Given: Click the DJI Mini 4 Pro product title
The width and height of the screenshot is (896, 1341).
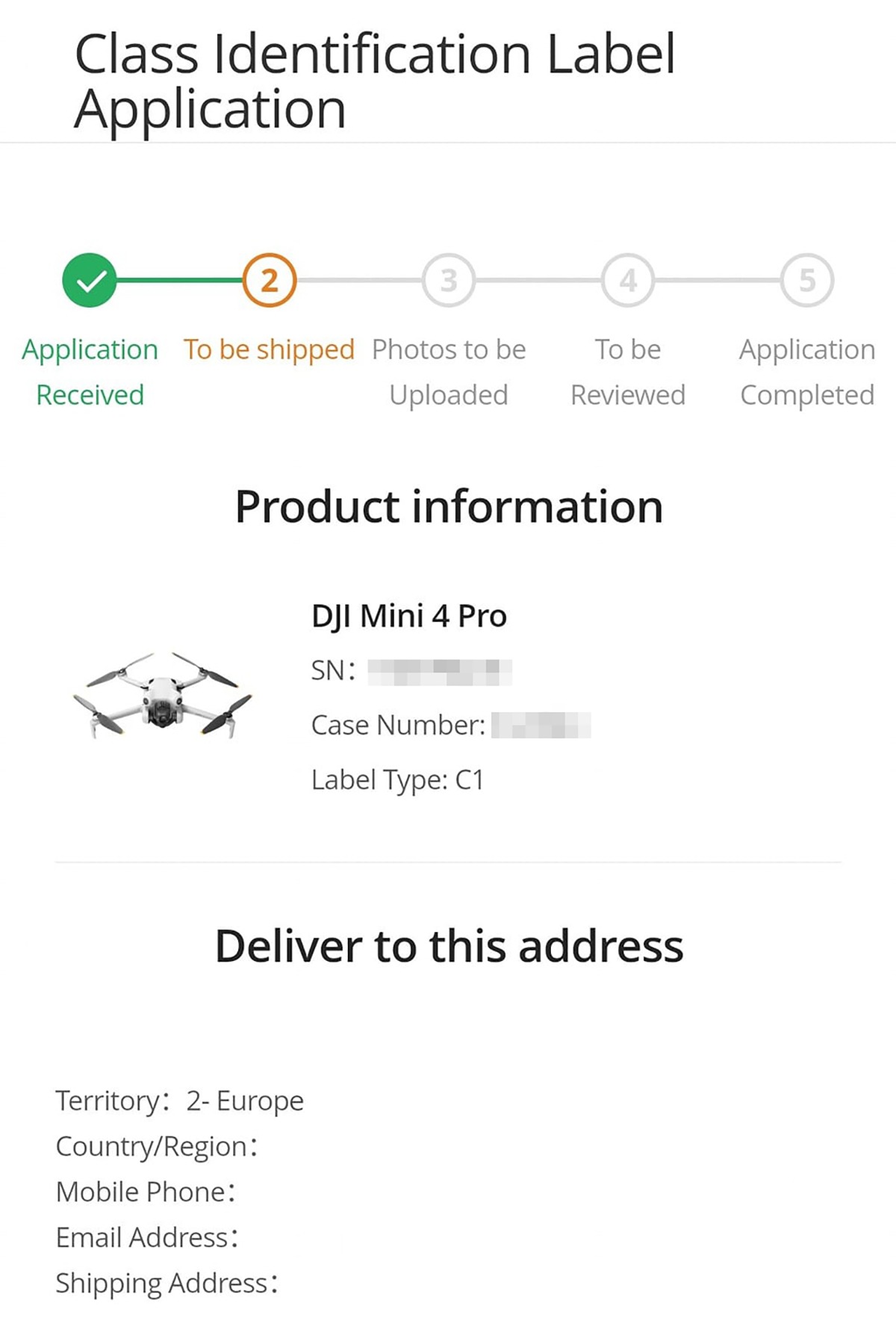Looking at the screenshot, I should (x=409, y=617).
